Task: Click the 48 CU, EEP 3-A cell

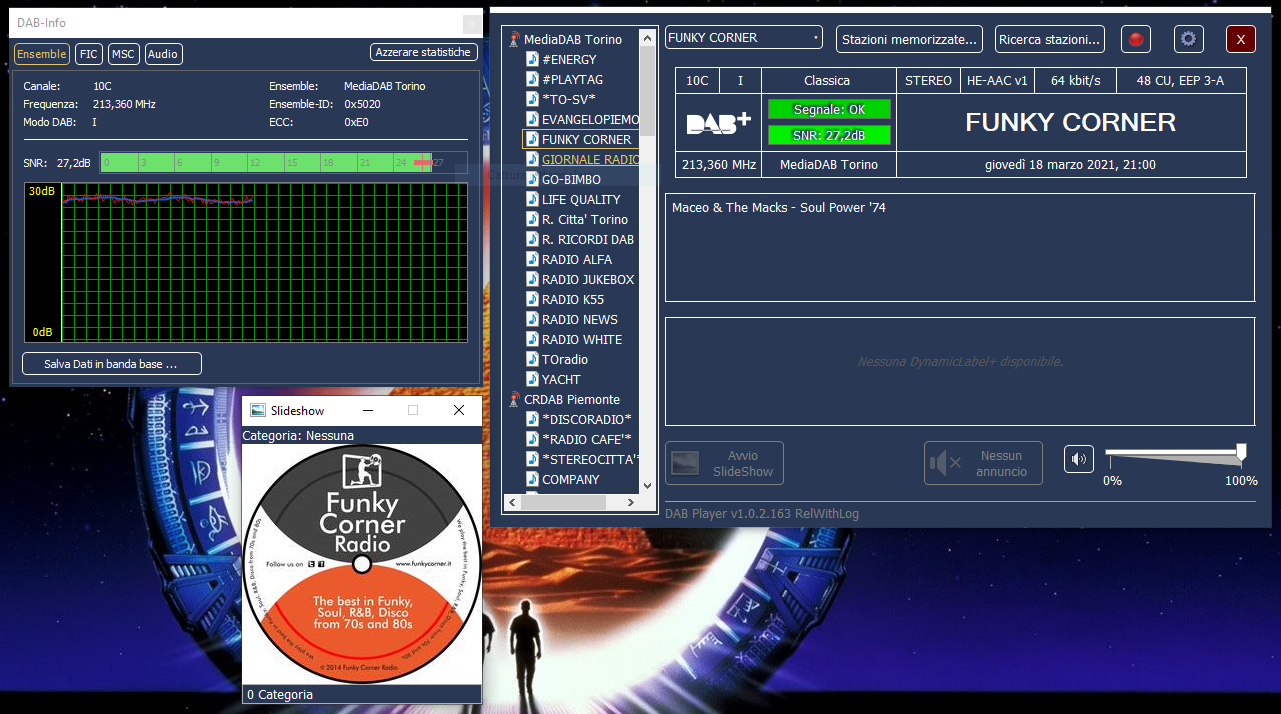Action: point(1181,80)
